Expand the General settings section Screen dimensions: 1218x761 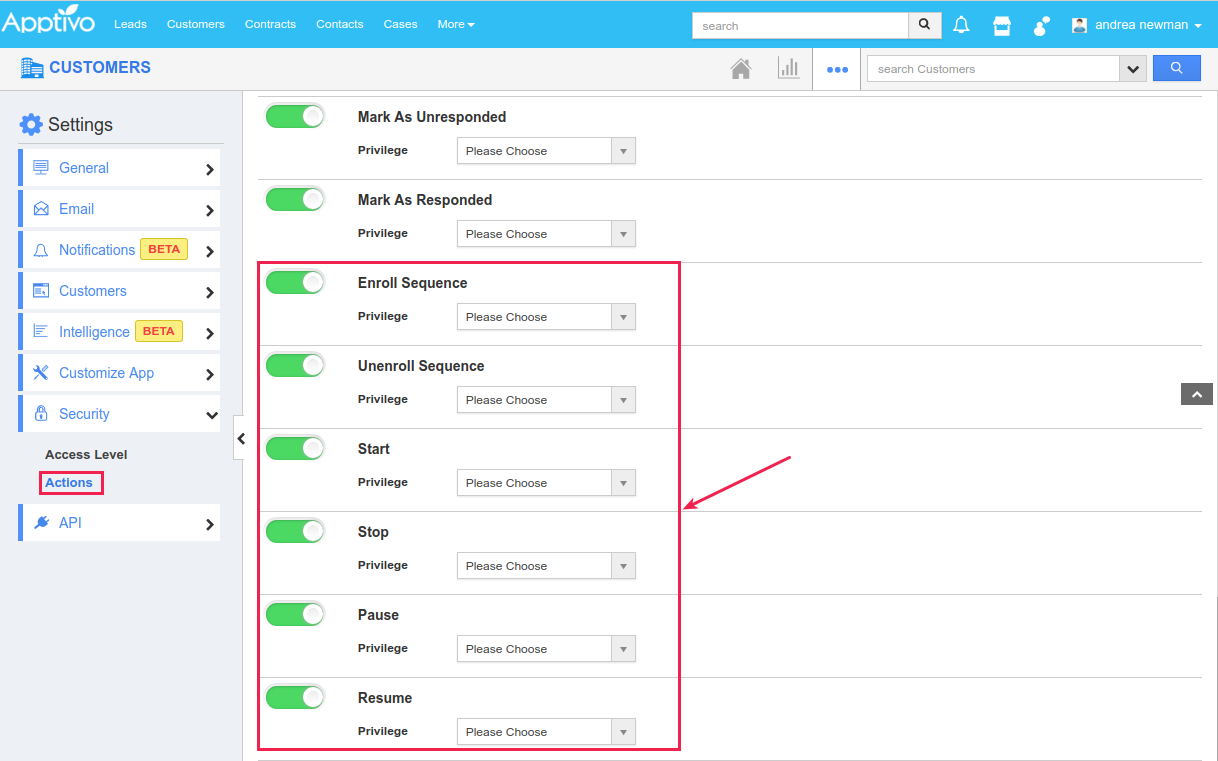point(120,168)
